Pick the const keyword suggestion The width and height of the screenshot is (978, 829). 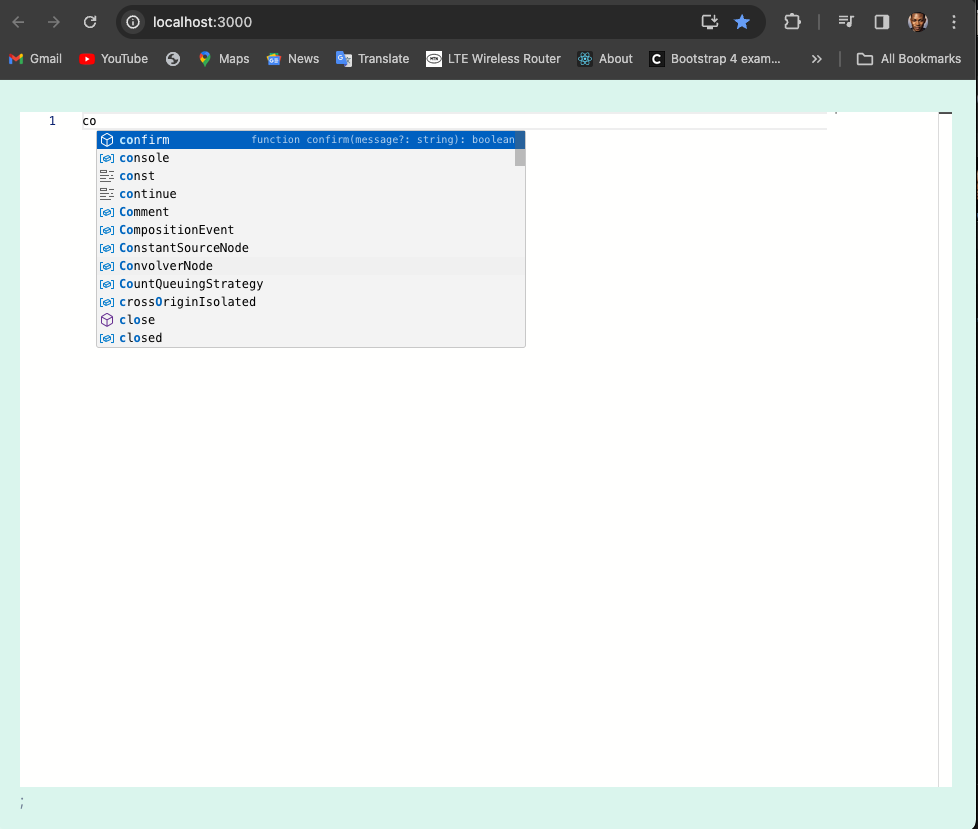coord(137,176)
